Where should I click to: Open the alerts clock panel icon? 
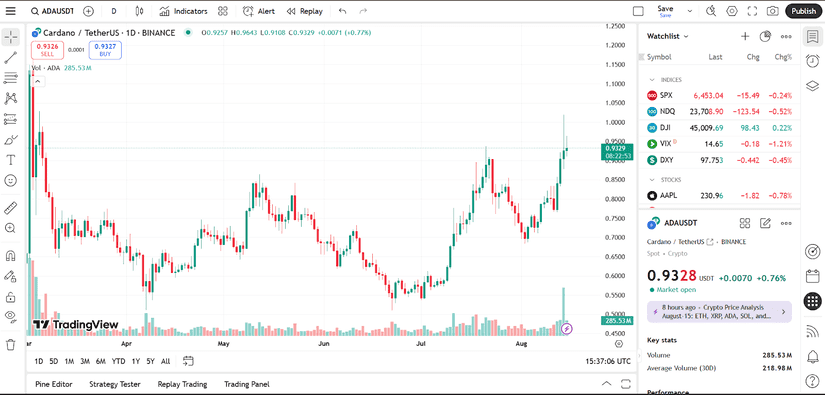tap(812, 61)
